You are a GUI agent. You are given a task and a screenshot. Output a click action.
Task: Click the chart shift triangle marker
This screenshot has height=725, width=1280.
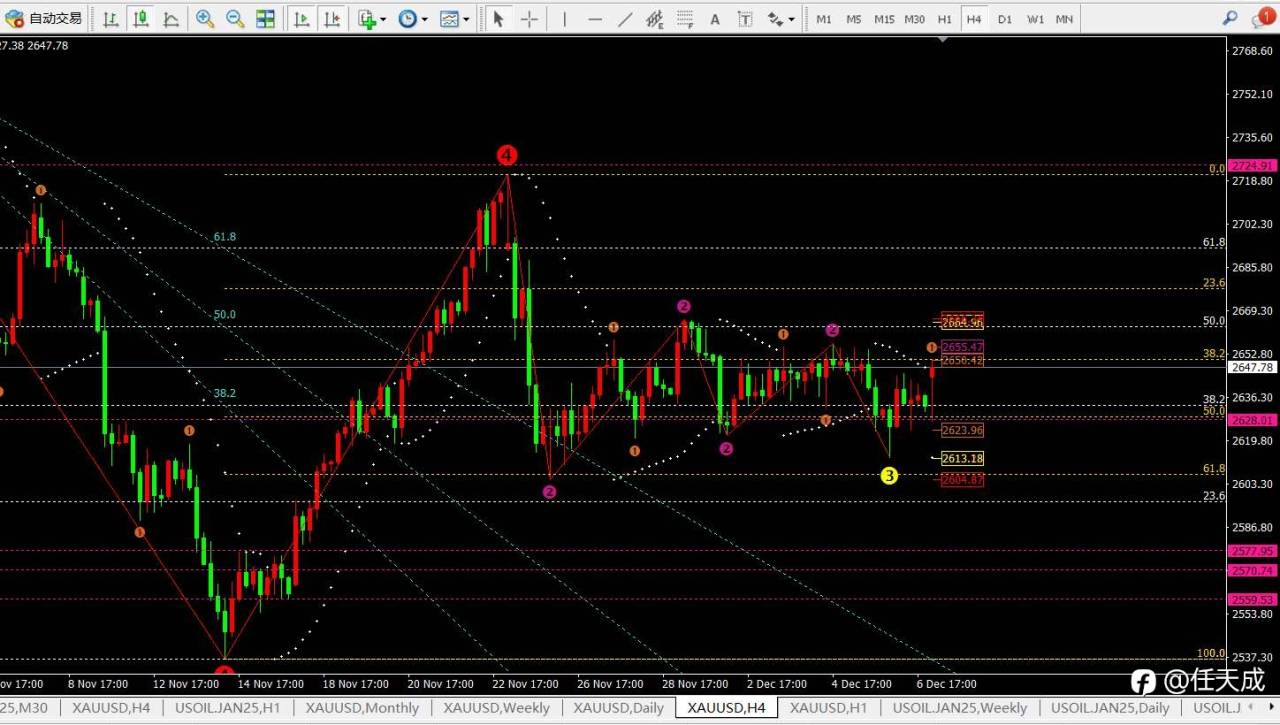pyautogui.click(x=943, y=40)
